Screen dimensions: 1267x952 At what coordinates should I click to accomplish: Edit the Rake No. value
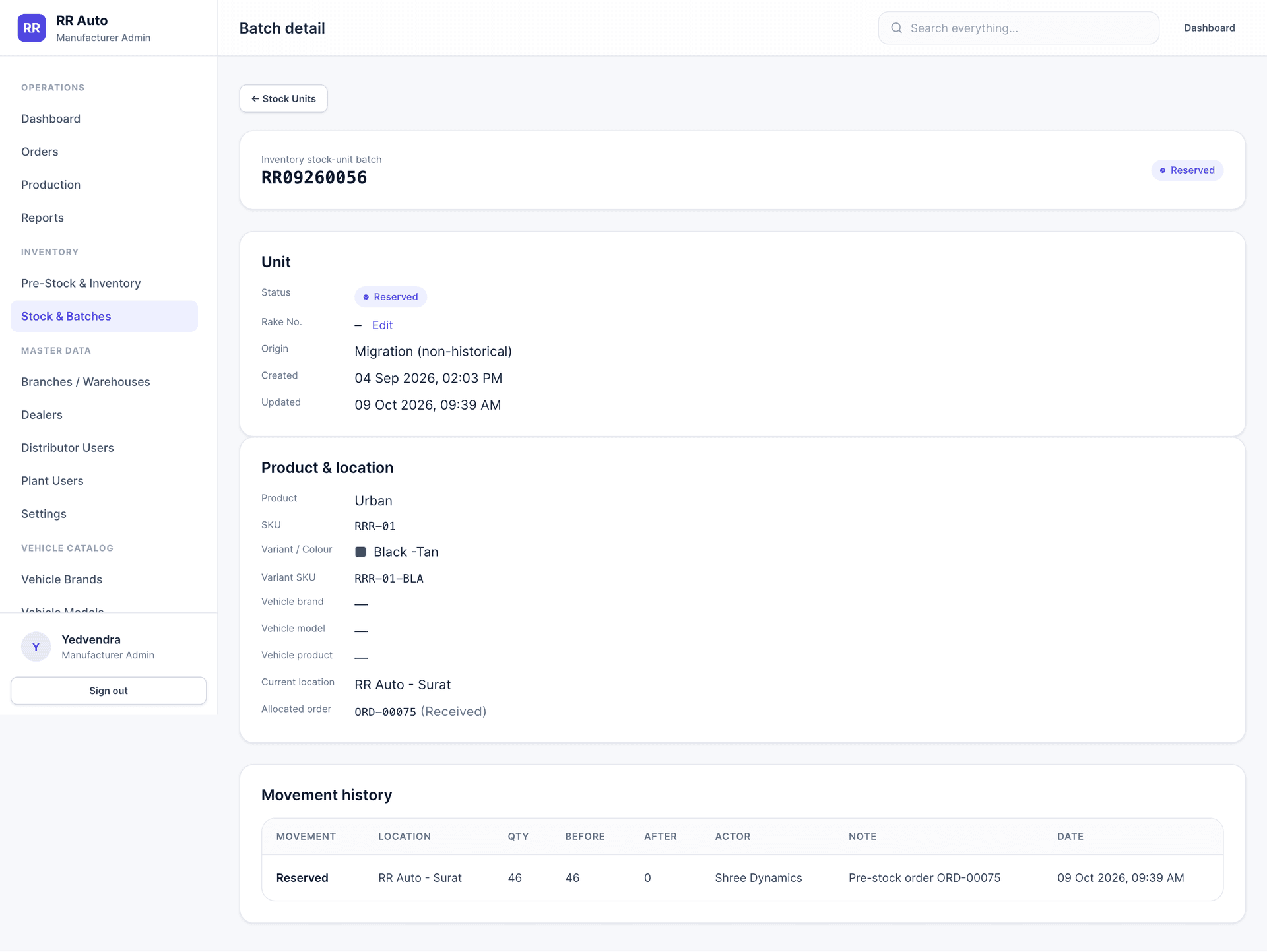tap(382, 325)
